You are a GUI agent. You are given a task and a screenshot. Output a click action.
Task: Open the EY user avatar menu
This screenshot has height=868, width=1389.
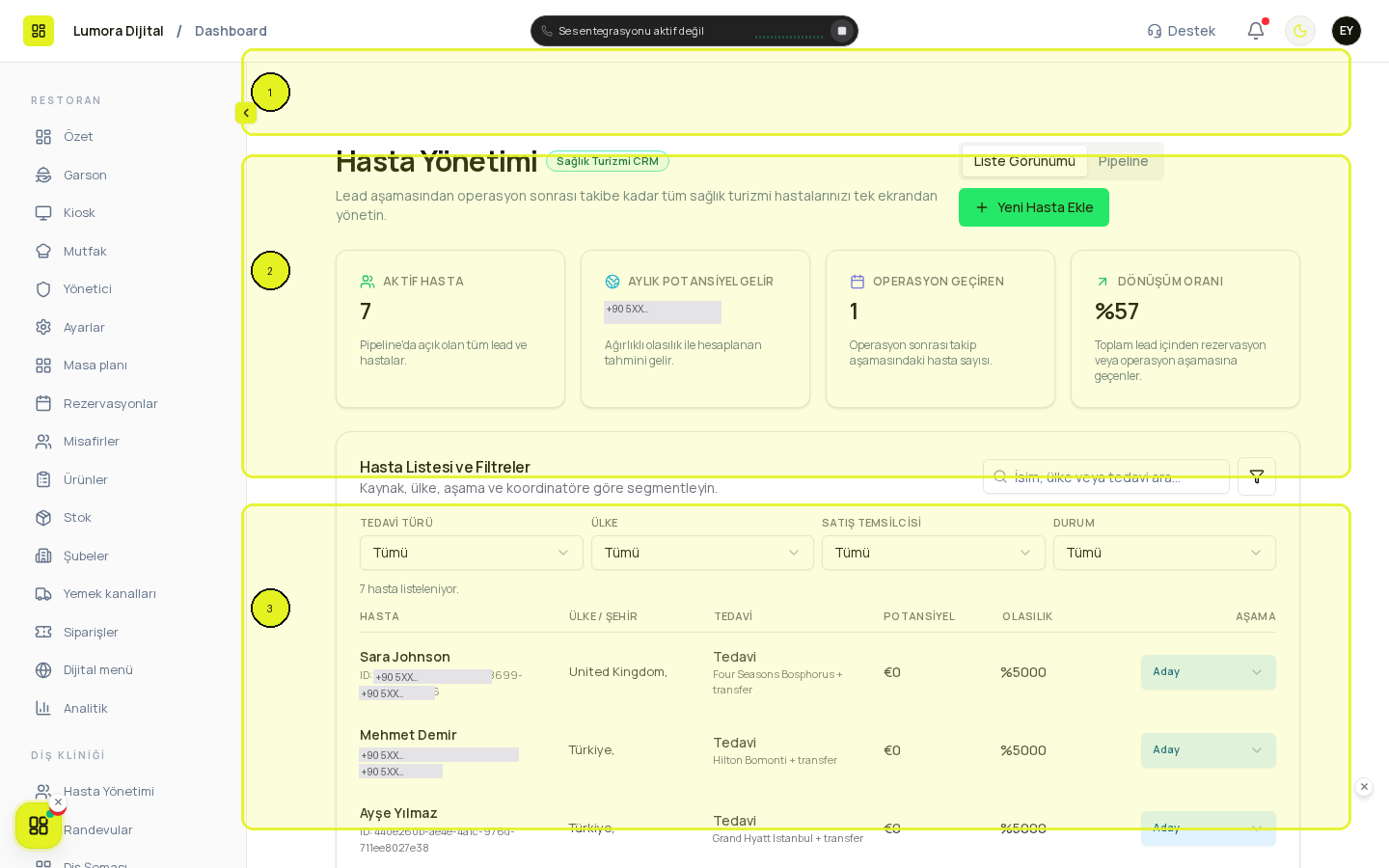coord(1347,31)
